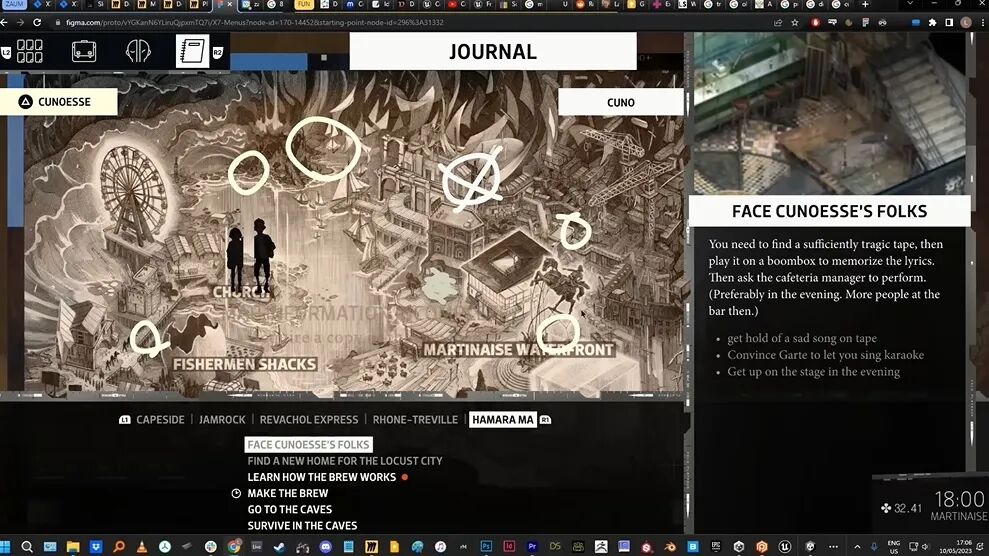Click the cafeteria thumbnail image
The height and width of the screenshot is (556, 989).
[x=829, y=113]
